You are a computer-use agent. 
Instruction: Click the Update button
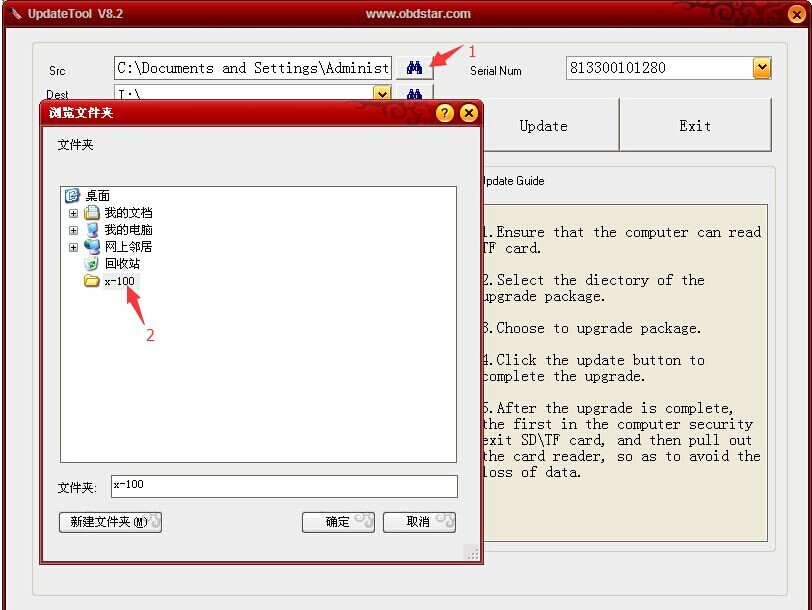pyautogui.click(x=543, y=126)
